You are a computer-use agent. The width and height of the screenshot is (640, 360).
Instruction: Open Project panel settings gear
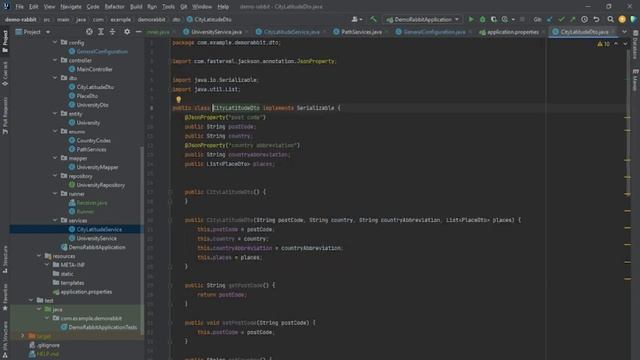(x=127, y=32)
